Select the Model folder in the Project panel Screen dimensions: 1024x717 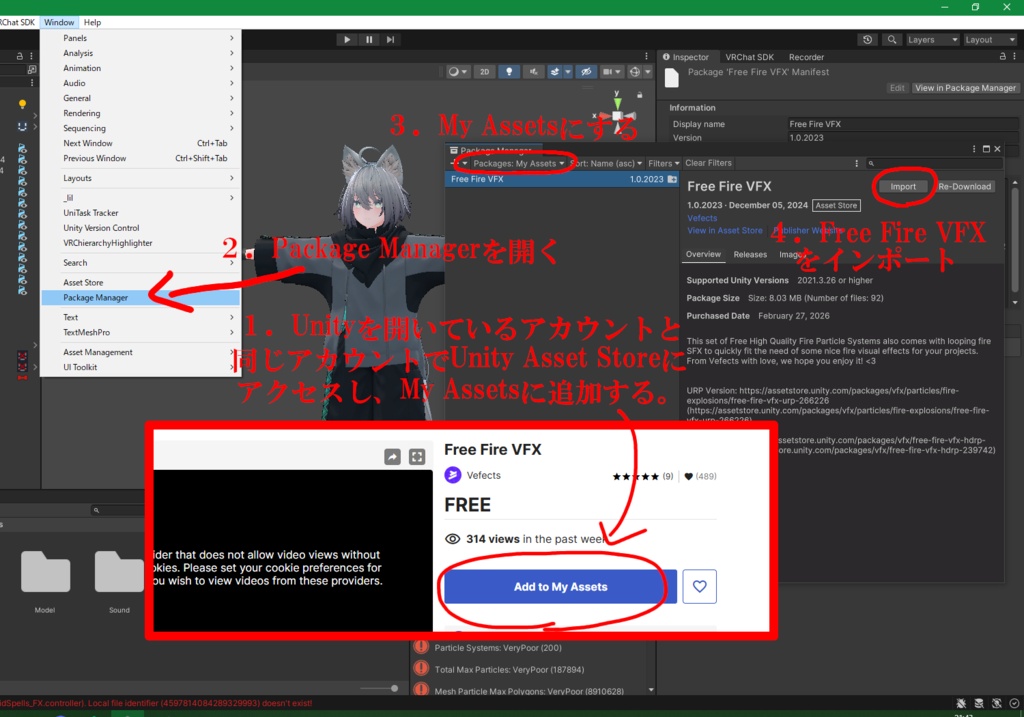coord(45,581)
